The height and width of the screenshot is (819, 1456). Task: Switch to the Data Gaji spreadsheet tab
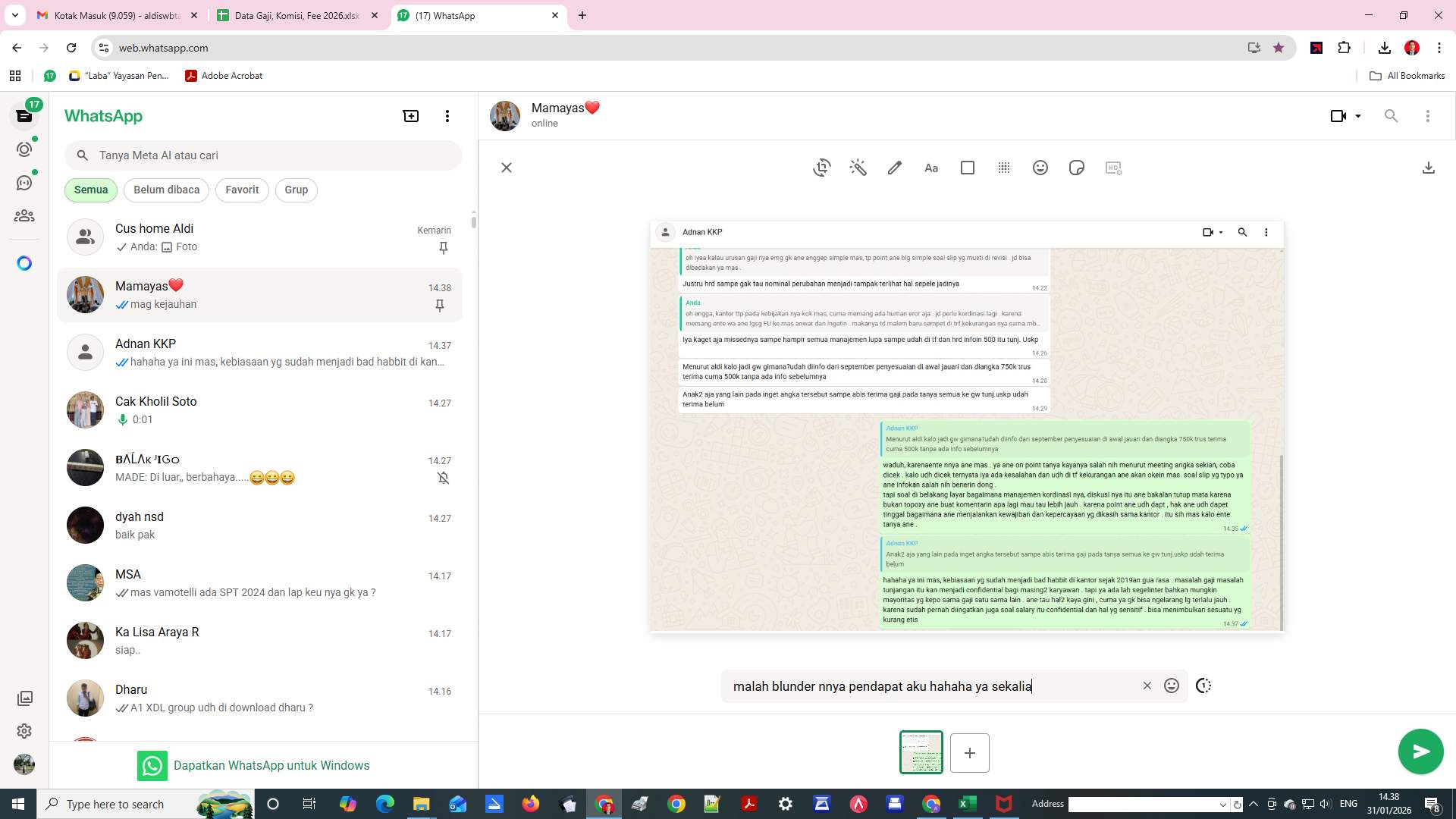296,15
